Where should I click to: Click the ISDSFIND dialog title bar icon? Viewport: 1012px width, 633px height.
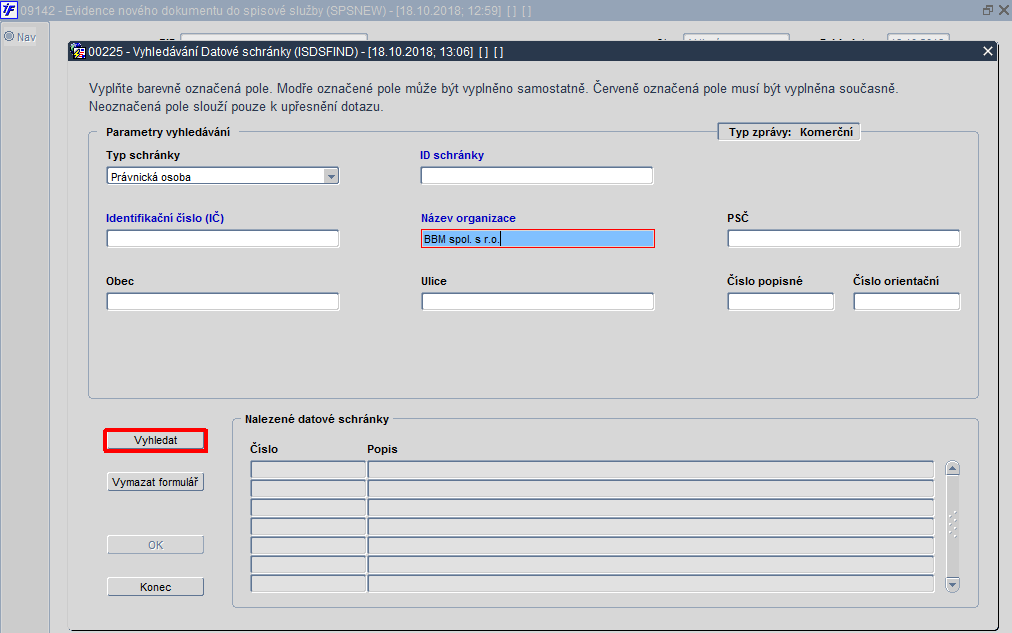pyautogui.click(x=78, y=52)
